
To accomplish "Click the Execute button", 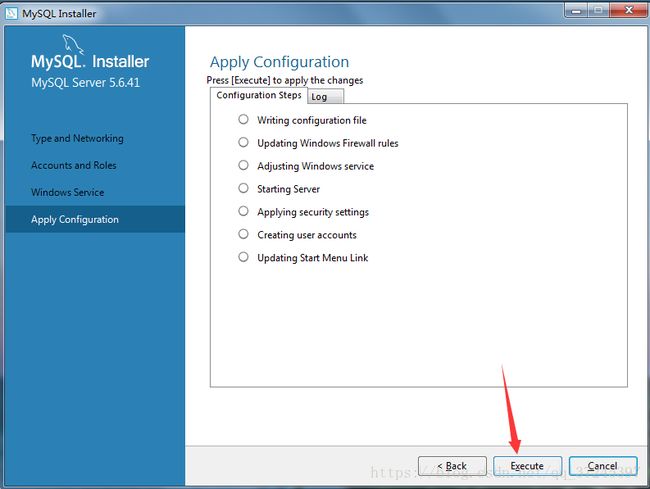I will (x=527, y=466).
